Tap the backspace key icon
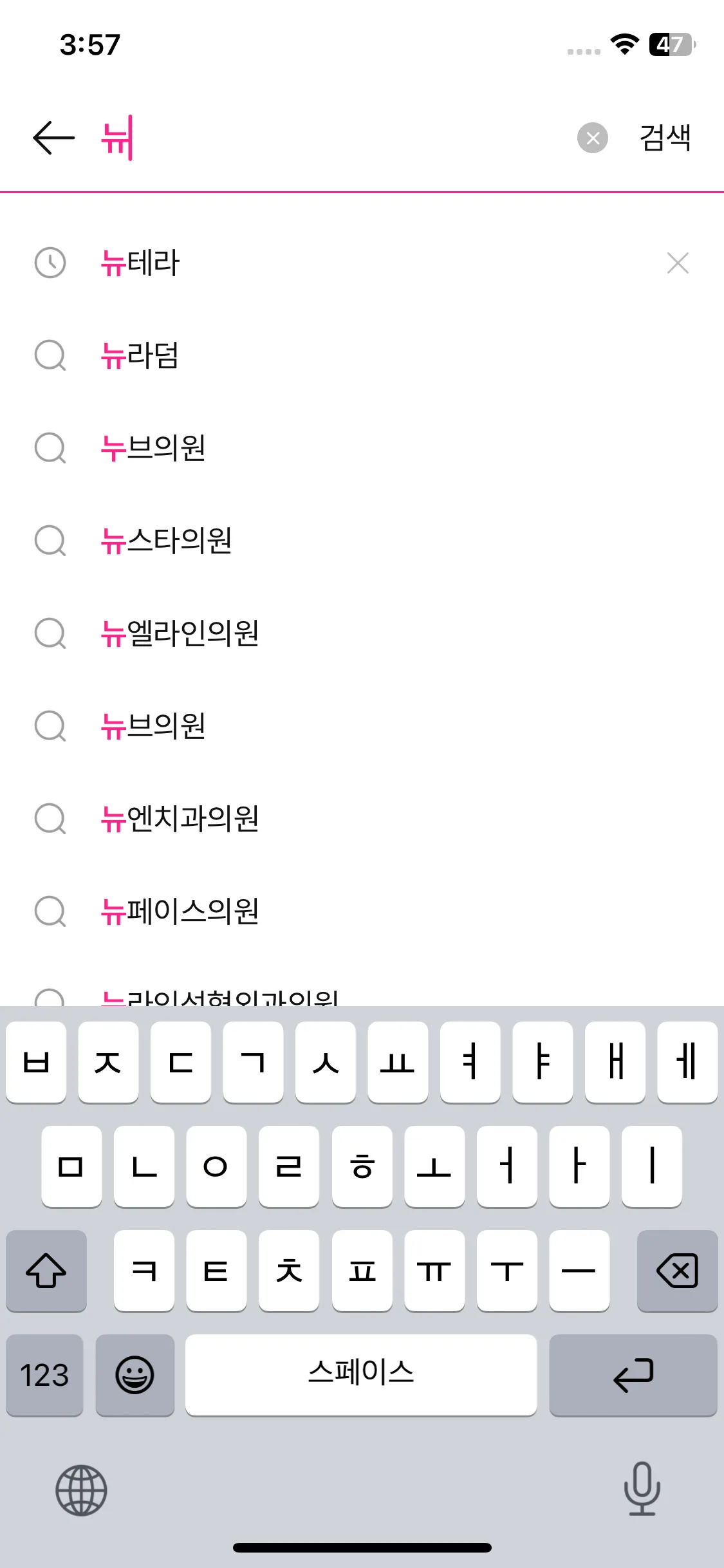This screenshot has width=724, height=1568. click(677, 1271)
